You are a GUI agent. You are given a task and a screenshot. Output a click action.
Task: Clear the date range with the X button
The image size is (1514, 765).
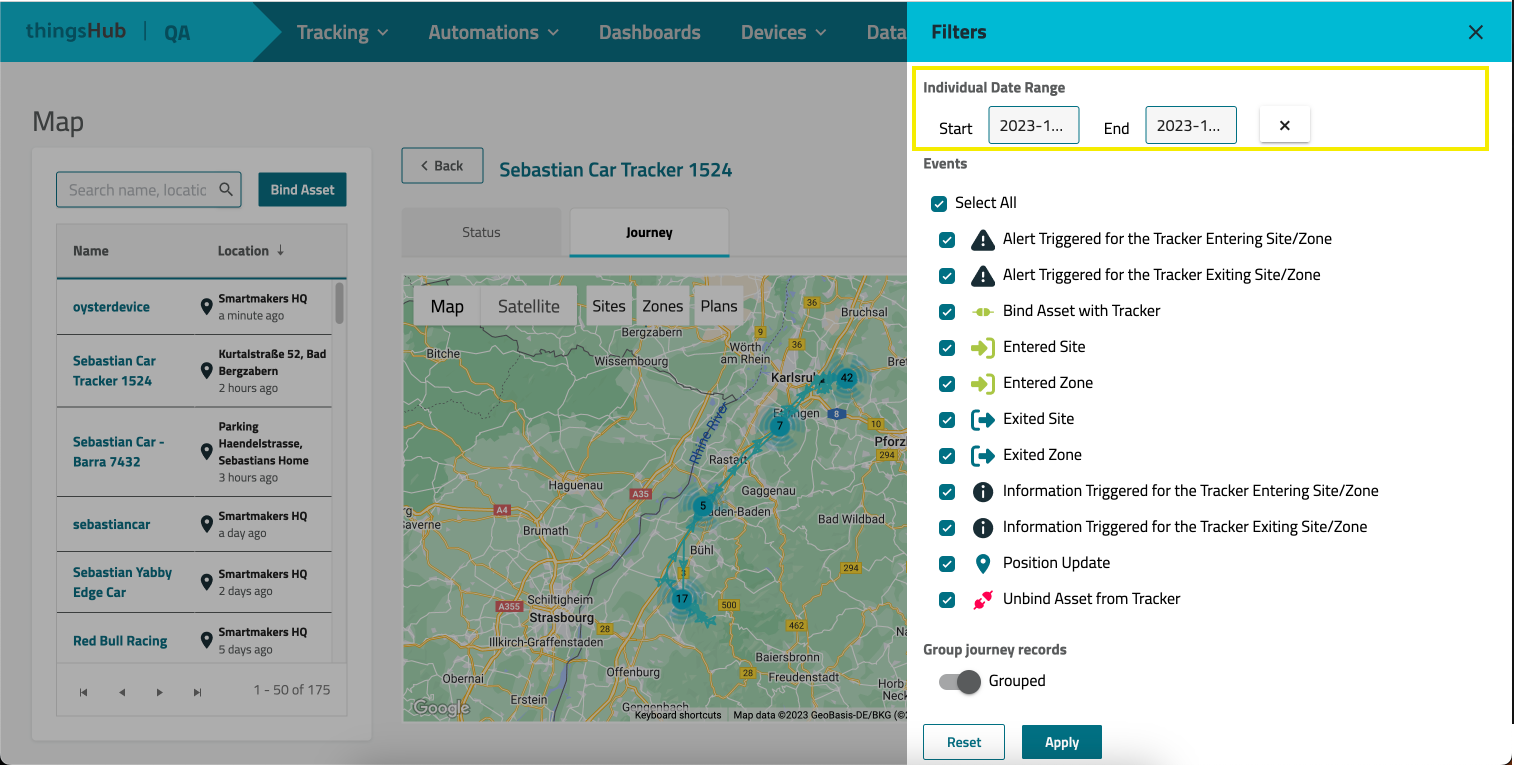1284,126
